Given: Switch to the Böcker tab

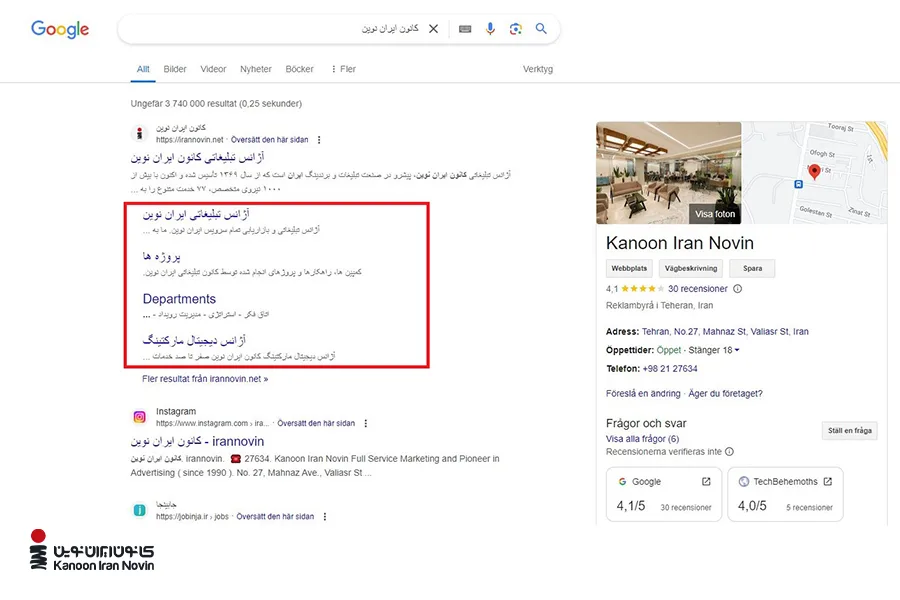Looking at the screenshot, I should pos(300,69).
